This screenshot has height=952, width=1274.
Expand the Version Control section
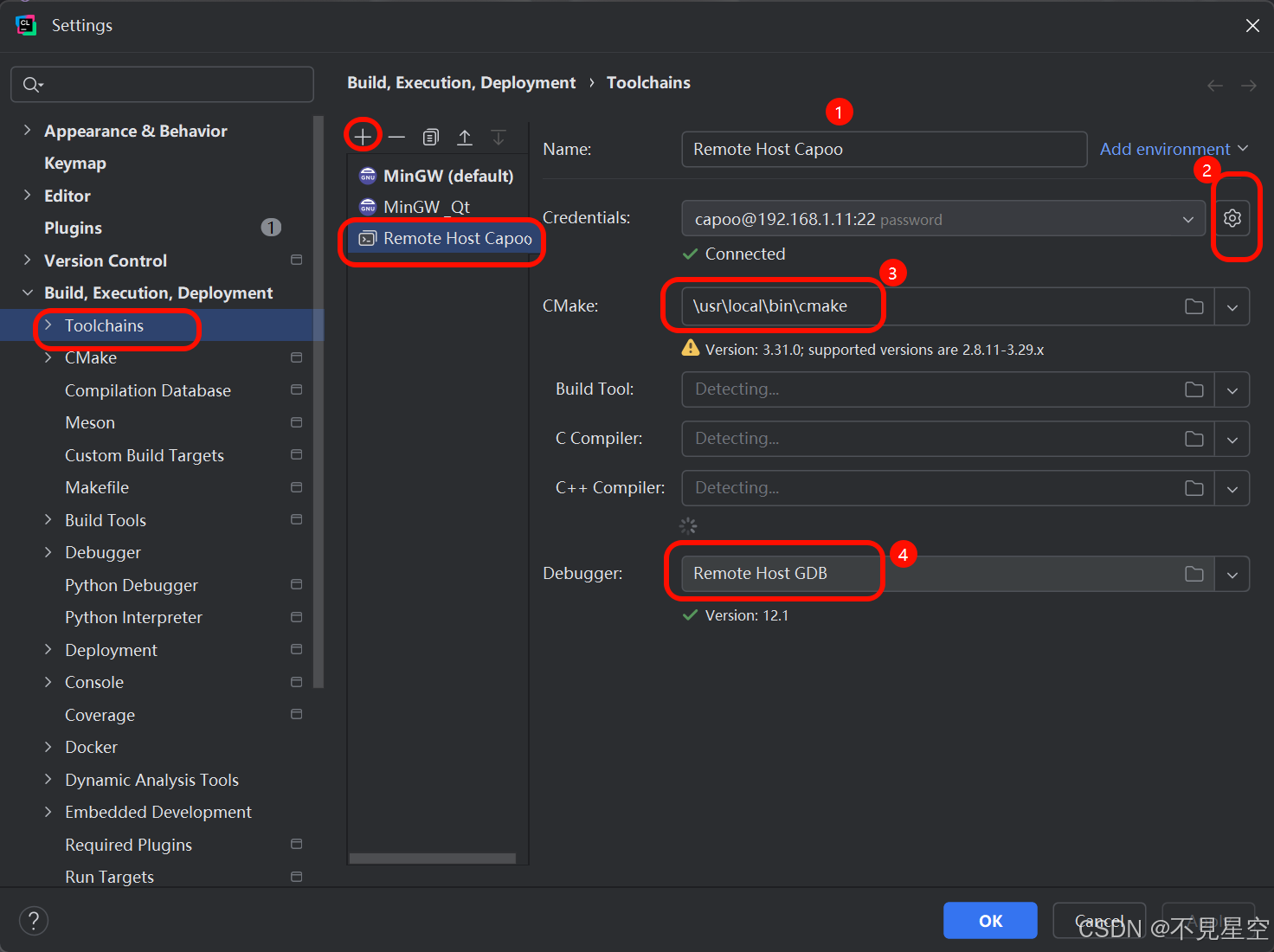27,260
